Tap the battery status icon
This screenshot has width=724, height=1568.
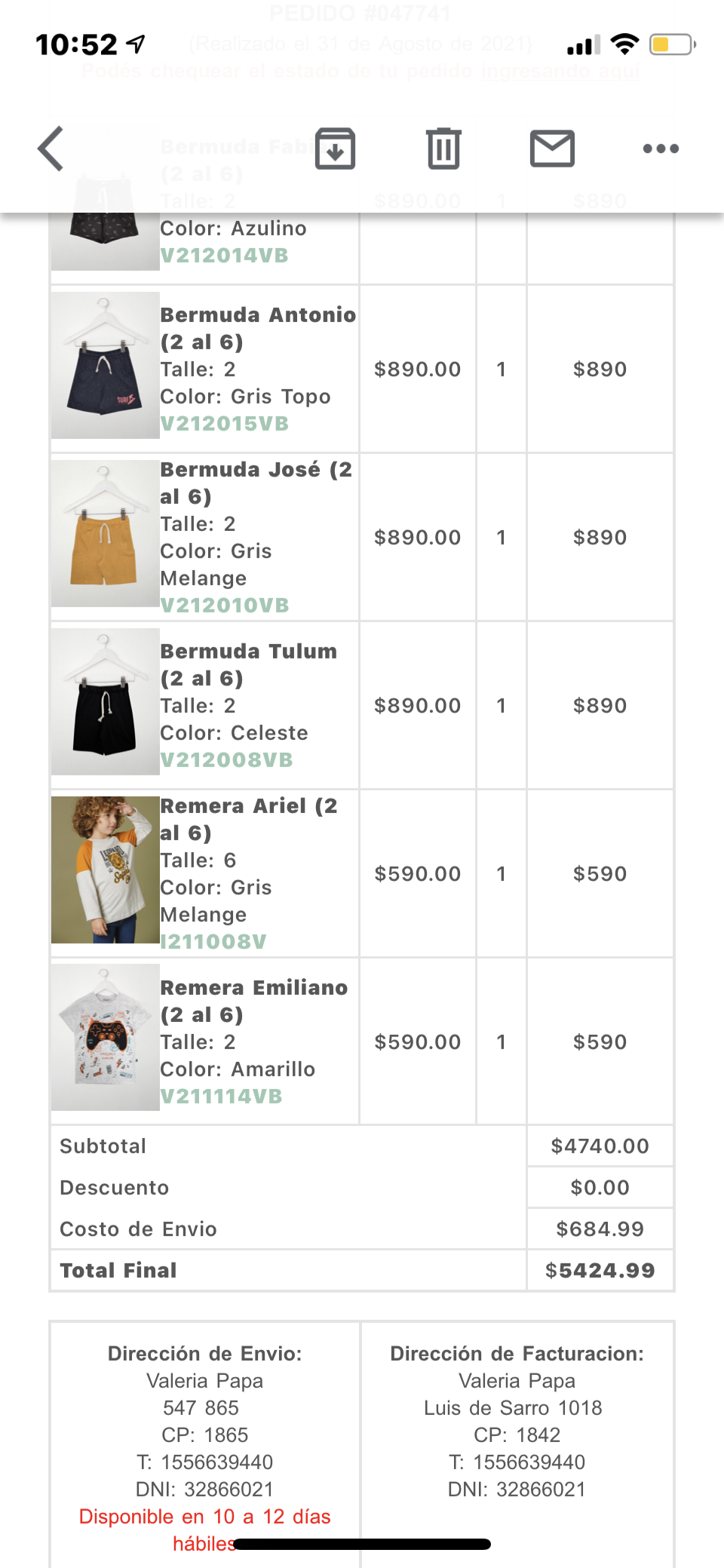[x=672, y=44]
